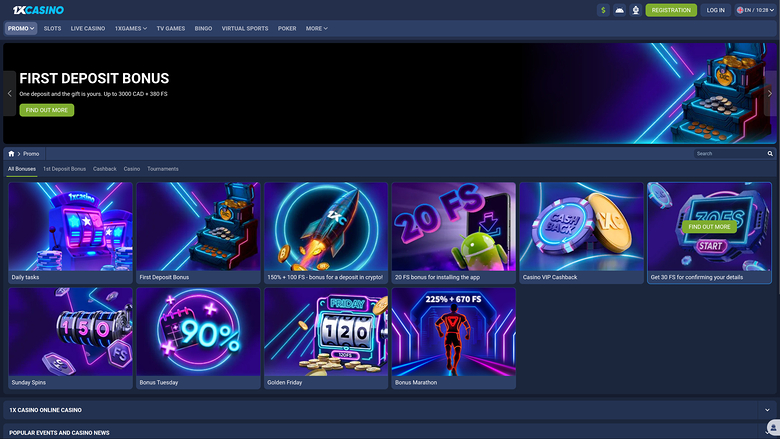Open the EN language and time dropdown
The width and height of the screenshot is (780, 439).
point(755,10)
